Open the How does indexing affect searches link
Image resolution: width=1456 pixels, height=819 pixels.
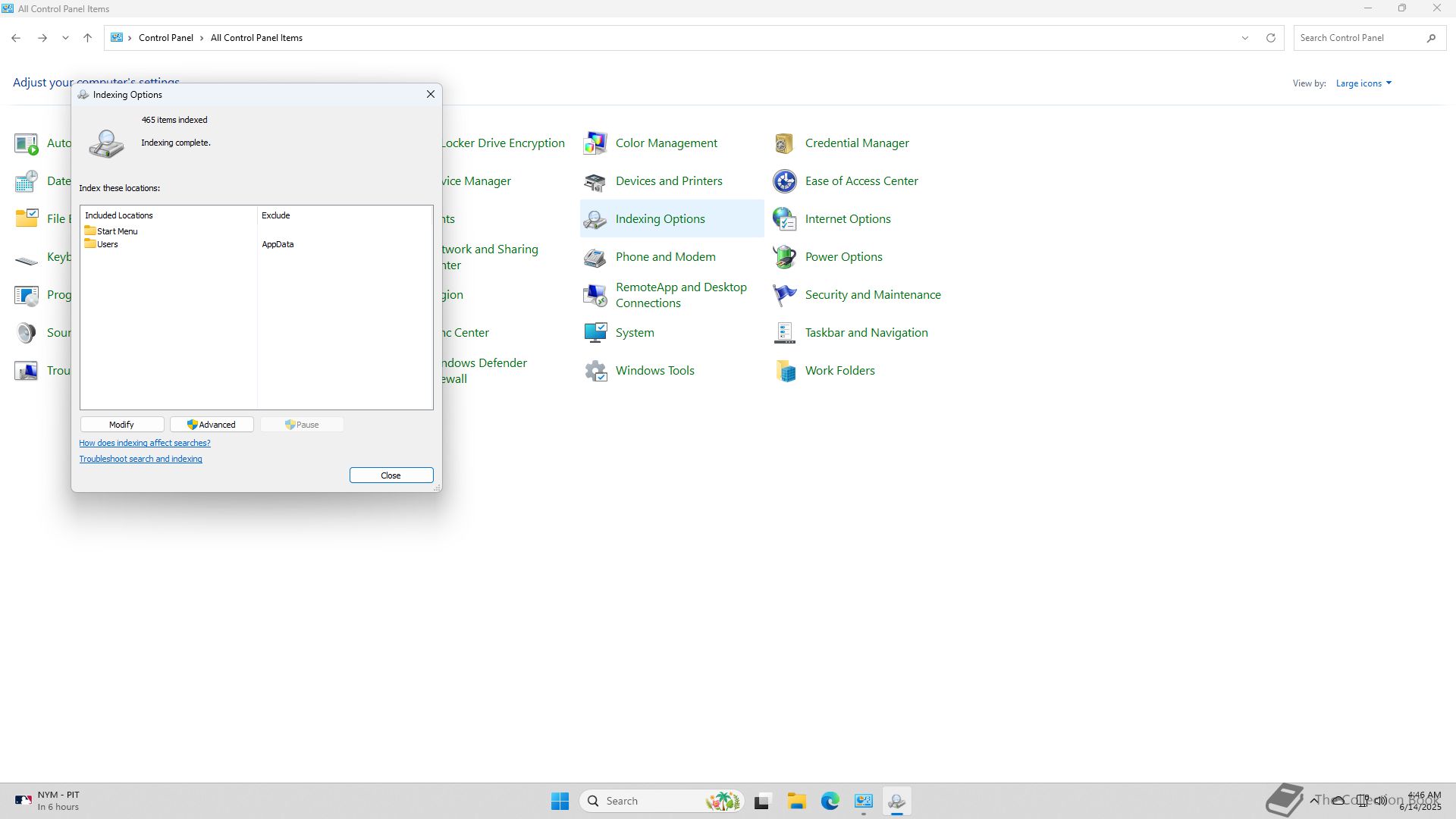tap(145, 443)
